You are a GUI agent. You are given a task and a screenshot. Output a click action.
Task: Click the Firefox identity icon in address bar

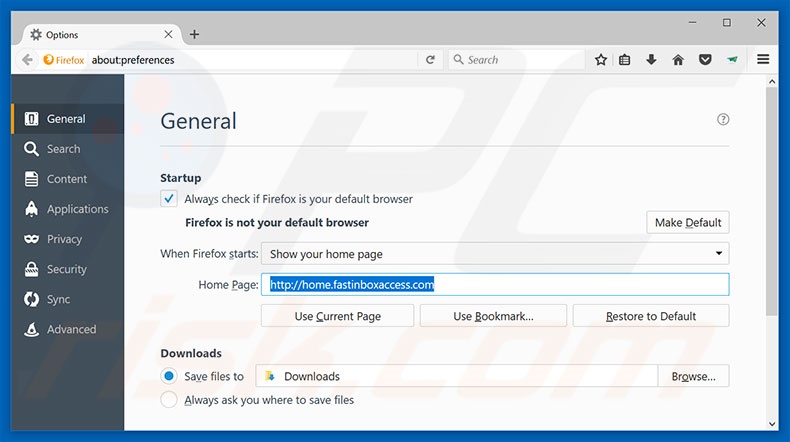(x=63, y=60)
